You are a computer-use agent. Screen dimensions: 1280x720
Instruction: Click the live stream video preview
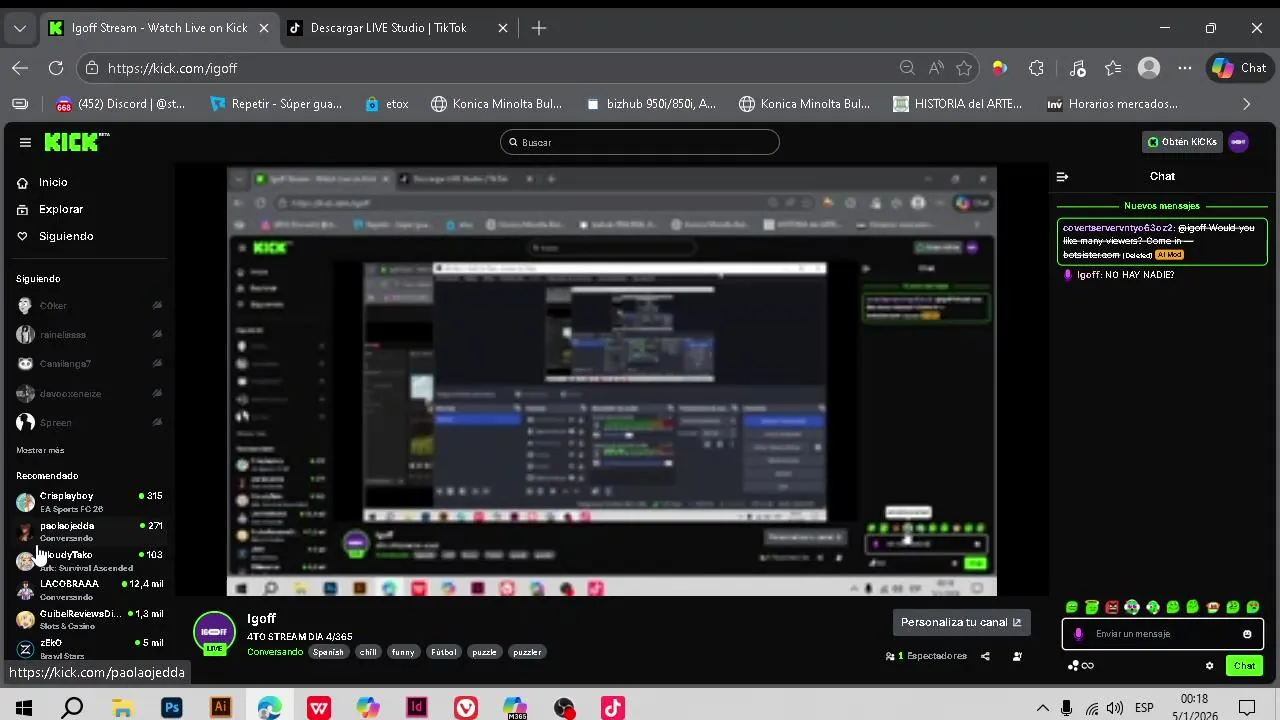click(612, 381)
